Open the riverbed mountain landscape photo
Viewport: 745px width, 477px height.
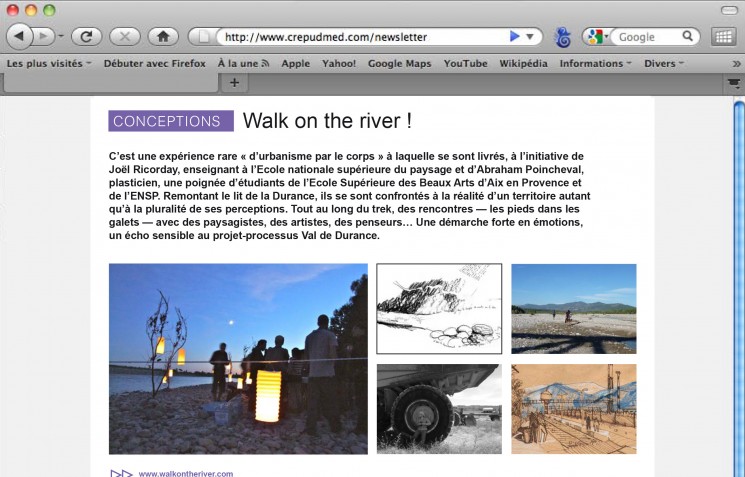point(573,309)
